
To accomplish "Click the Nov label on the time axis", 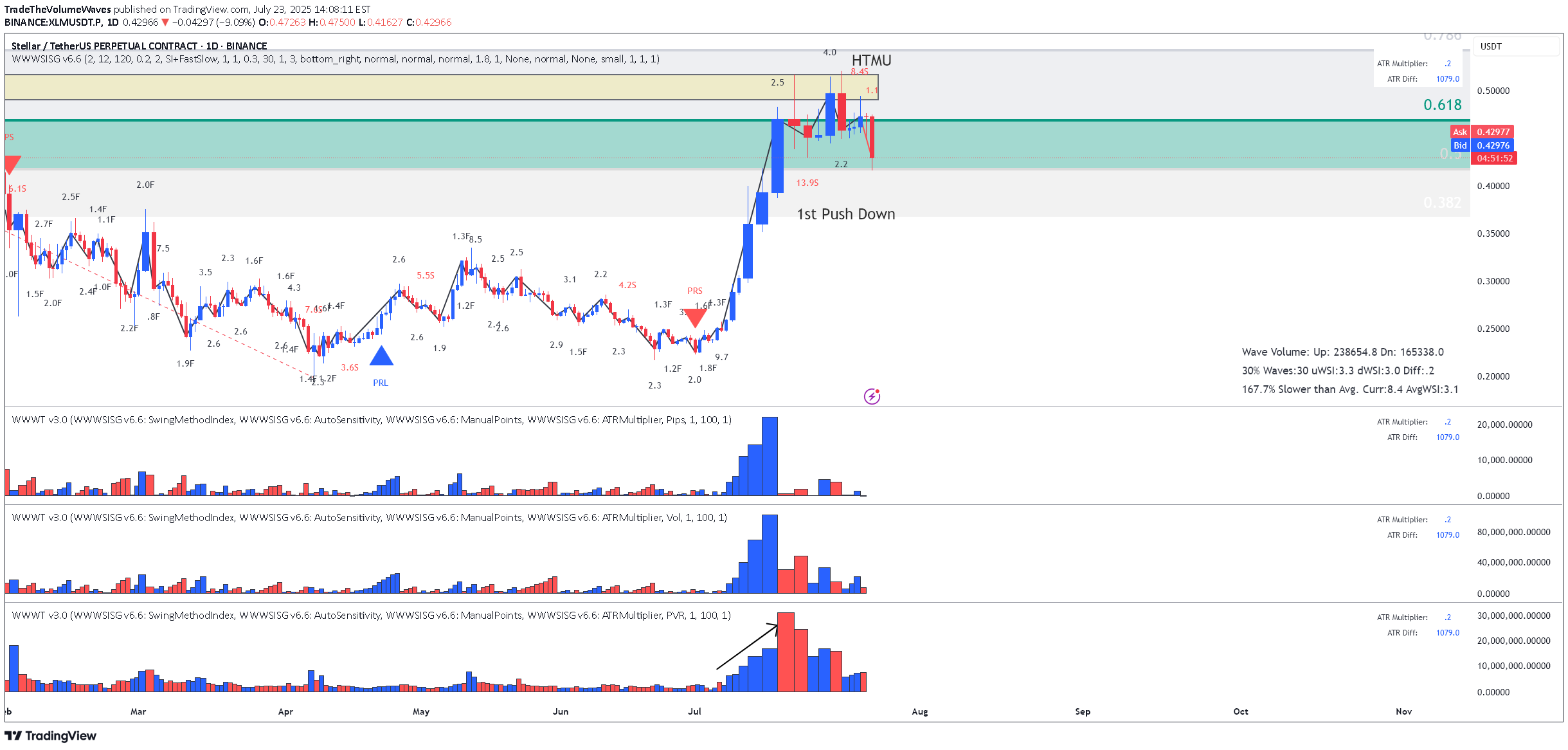I will click(1404, 711).
